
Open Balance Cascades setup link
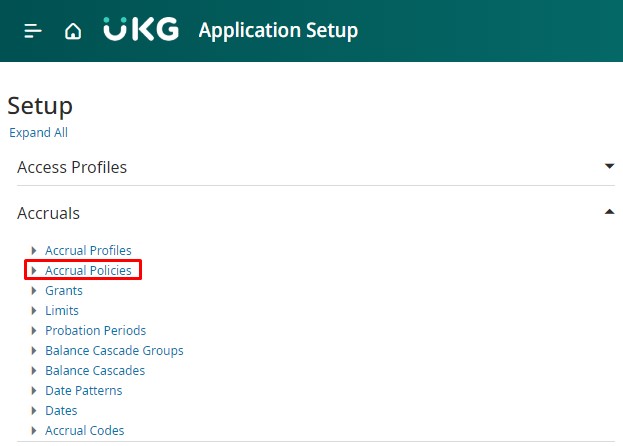click(x=95, y=370)
